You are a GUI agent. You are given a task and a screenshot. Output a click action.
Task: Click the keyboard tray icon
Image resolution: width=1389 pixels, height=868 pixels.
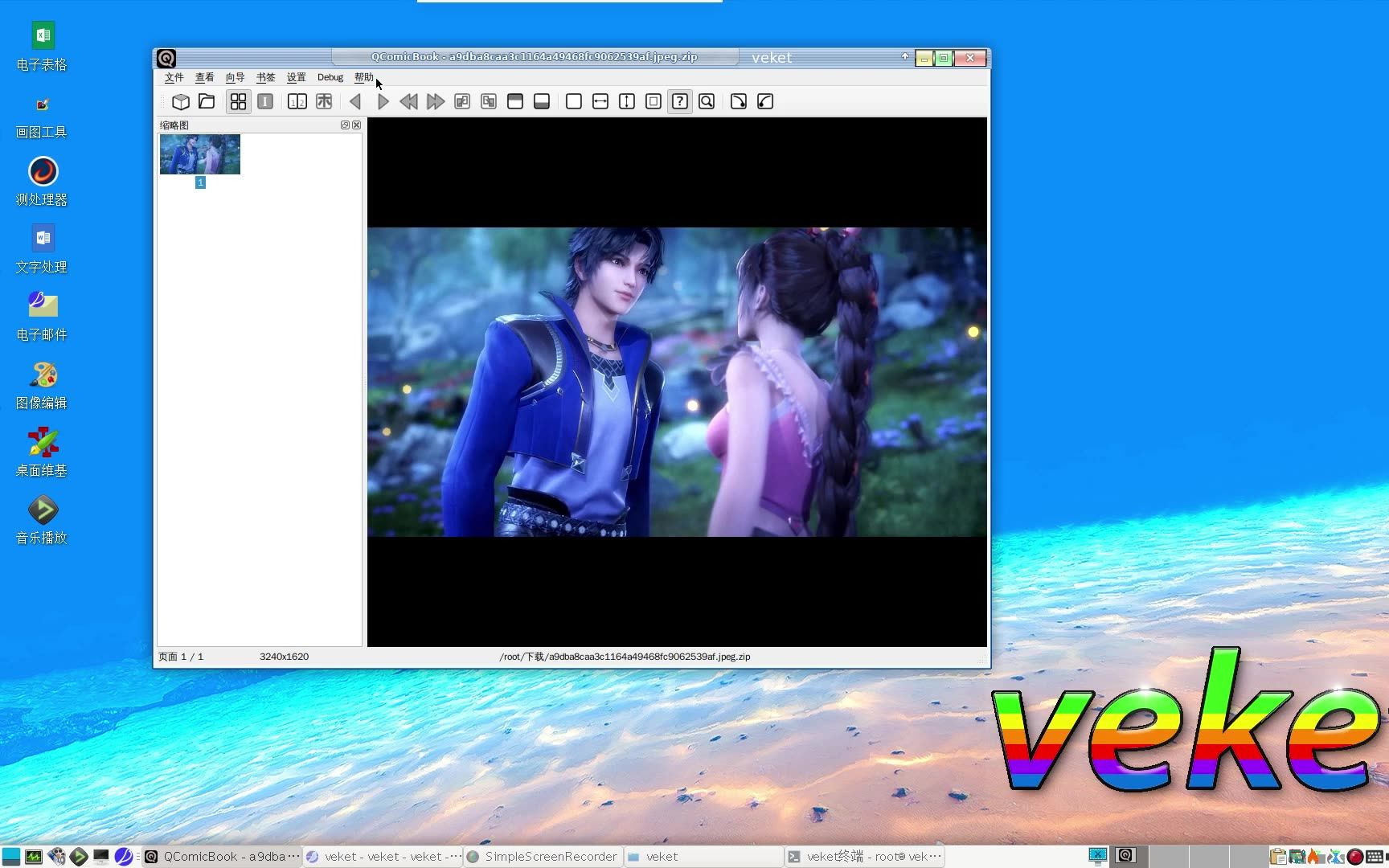1375,857
